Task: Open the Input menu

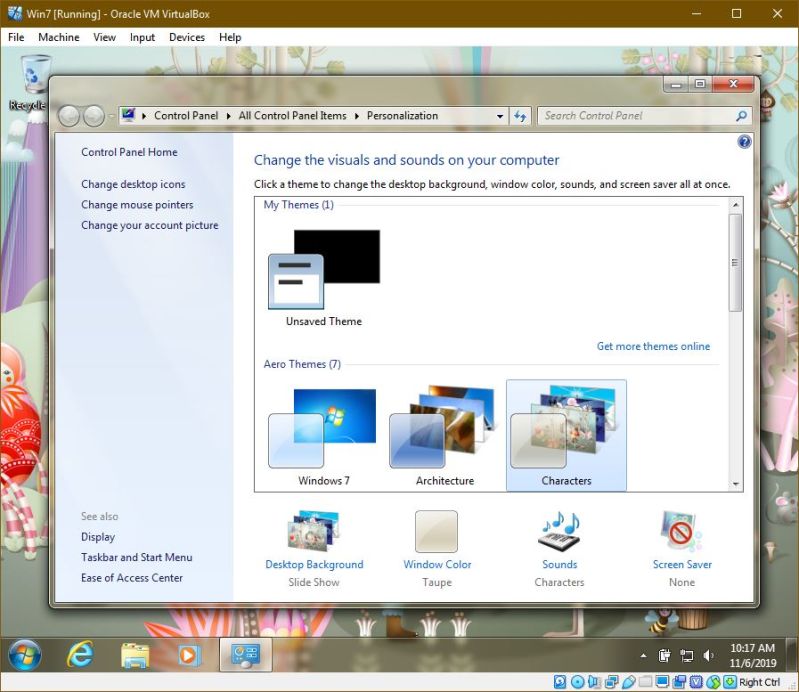Action: tap(142, 37)
